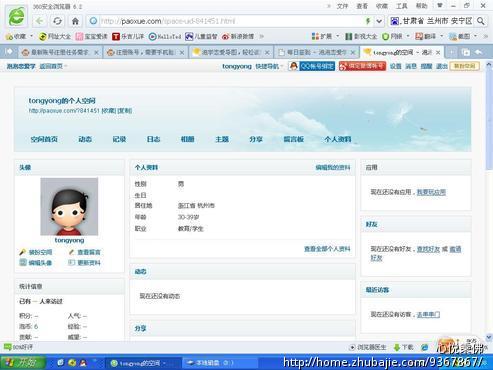Open the 扩展 extensions dropdown
Viewport: 493px width, 370px height.
(325, 36)
